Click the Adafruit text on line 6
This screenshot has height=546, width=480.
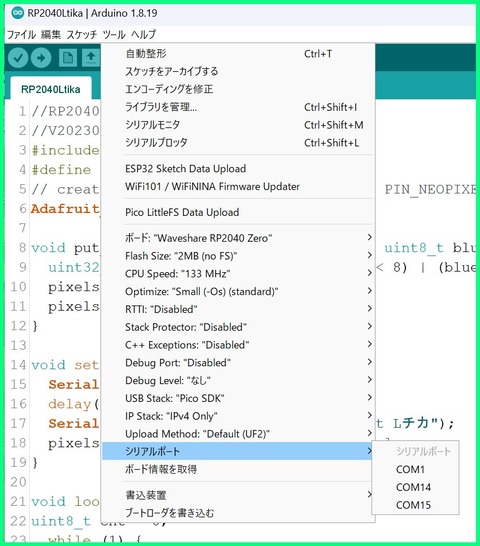65,209
